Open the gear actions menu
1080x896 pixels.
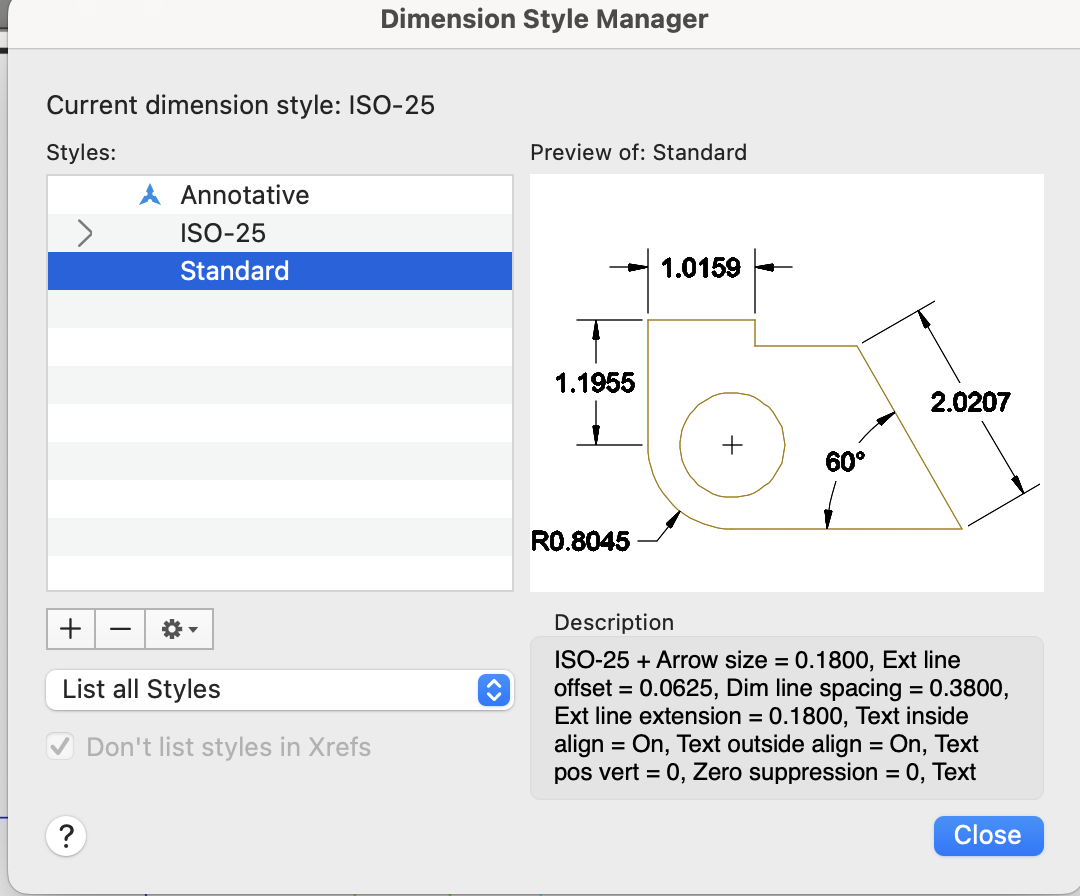click(x=180, y=629)
